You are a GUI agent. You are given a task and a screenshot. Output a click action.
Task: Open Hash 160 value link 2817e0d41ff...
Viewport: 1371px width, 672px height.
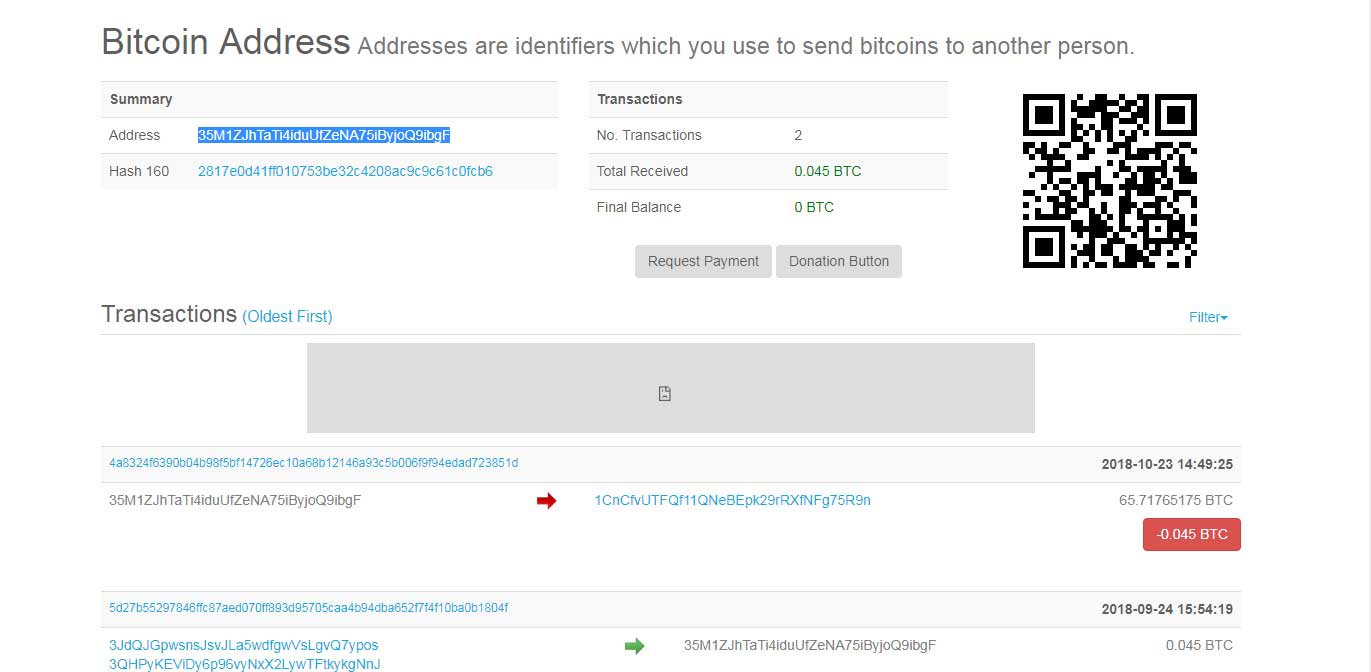pos(345,171)
